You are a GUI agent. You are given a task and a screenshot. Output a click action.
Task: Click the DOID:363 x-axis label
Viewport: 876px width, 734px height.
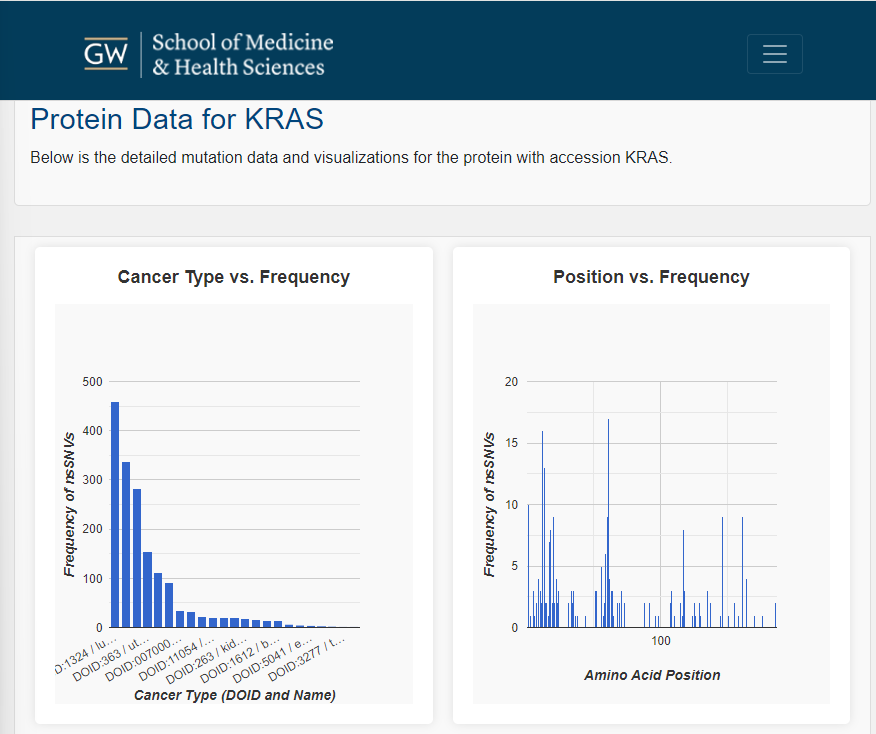110,660
